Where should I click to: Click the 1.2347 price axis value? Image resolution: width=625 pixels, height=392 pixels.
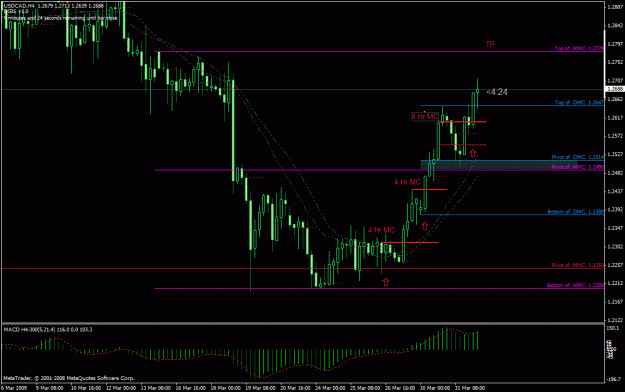615,228
